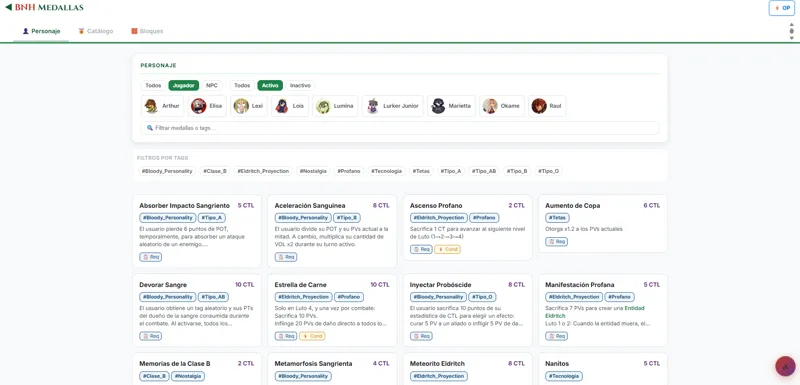Click #Tipo_B tag on Aceleración Sanguínea
800x385 pixels.
[x=347, y=218]
